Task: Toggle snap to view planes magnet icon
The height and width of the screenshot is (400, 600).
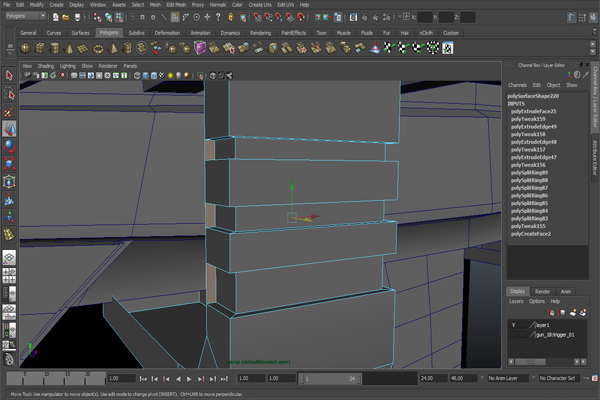Action: coord(290,17)
